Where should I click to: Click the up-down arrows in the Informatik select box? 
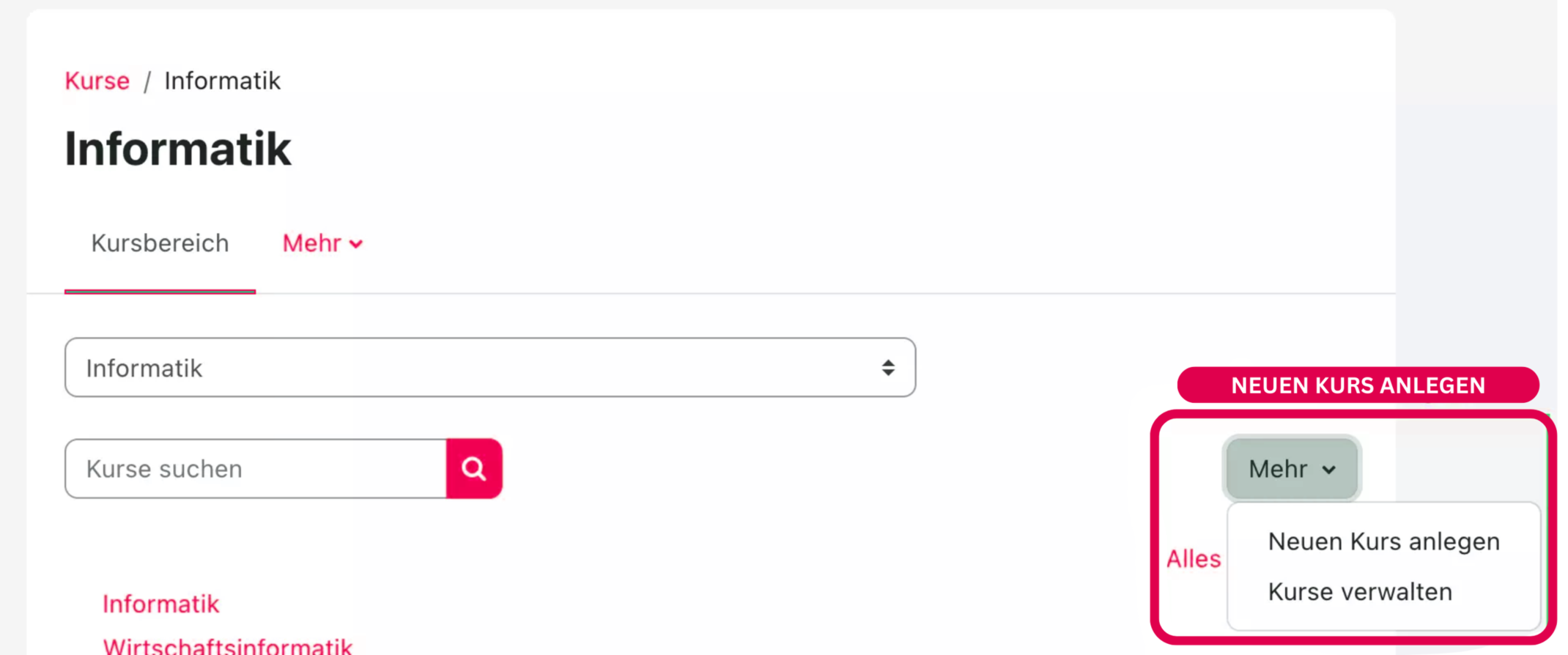(x=888, y=368)
